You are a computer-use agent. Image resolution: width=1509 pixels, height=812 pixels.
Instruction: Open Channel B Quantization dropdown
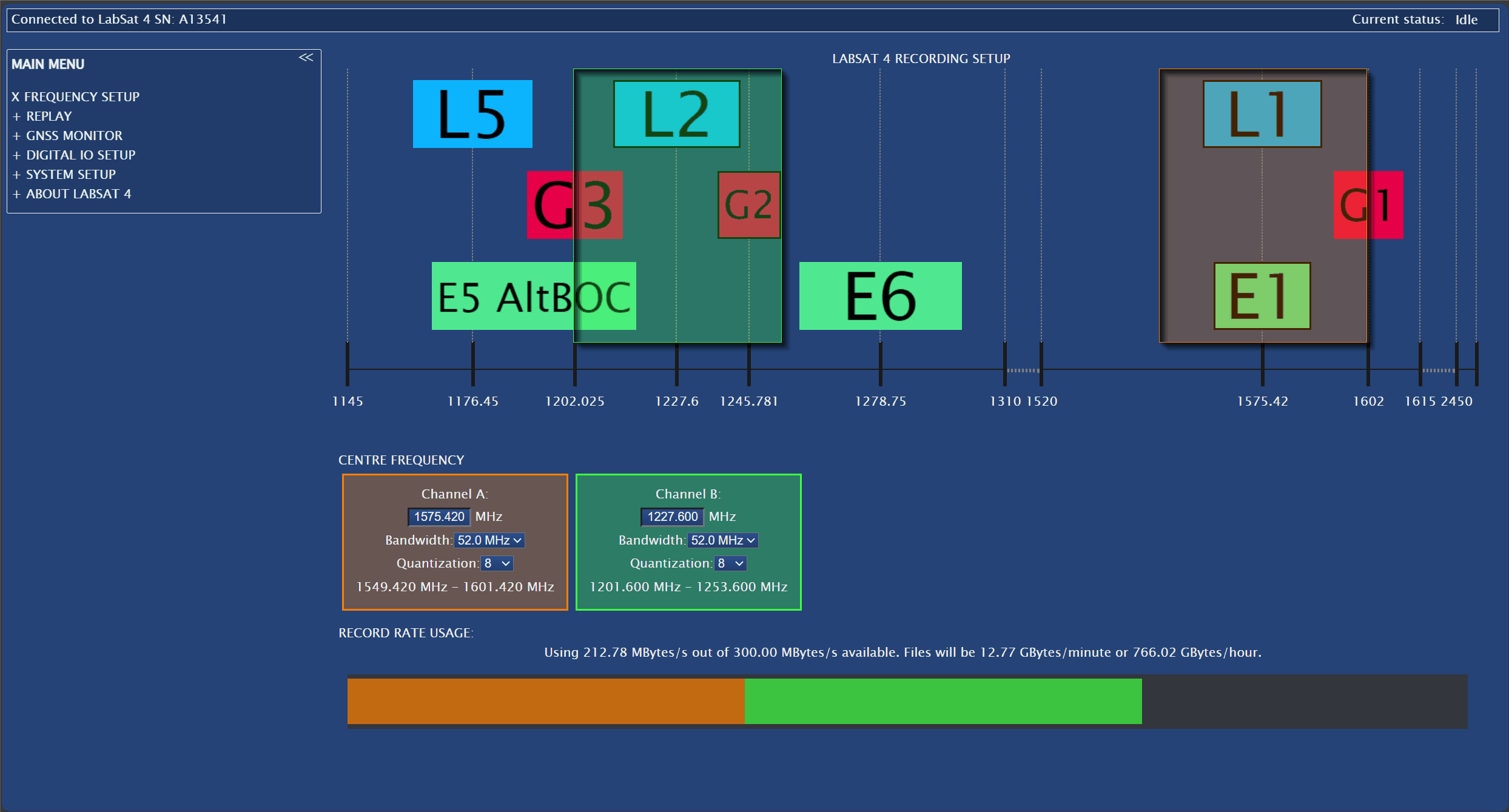(x=731, y=563)
